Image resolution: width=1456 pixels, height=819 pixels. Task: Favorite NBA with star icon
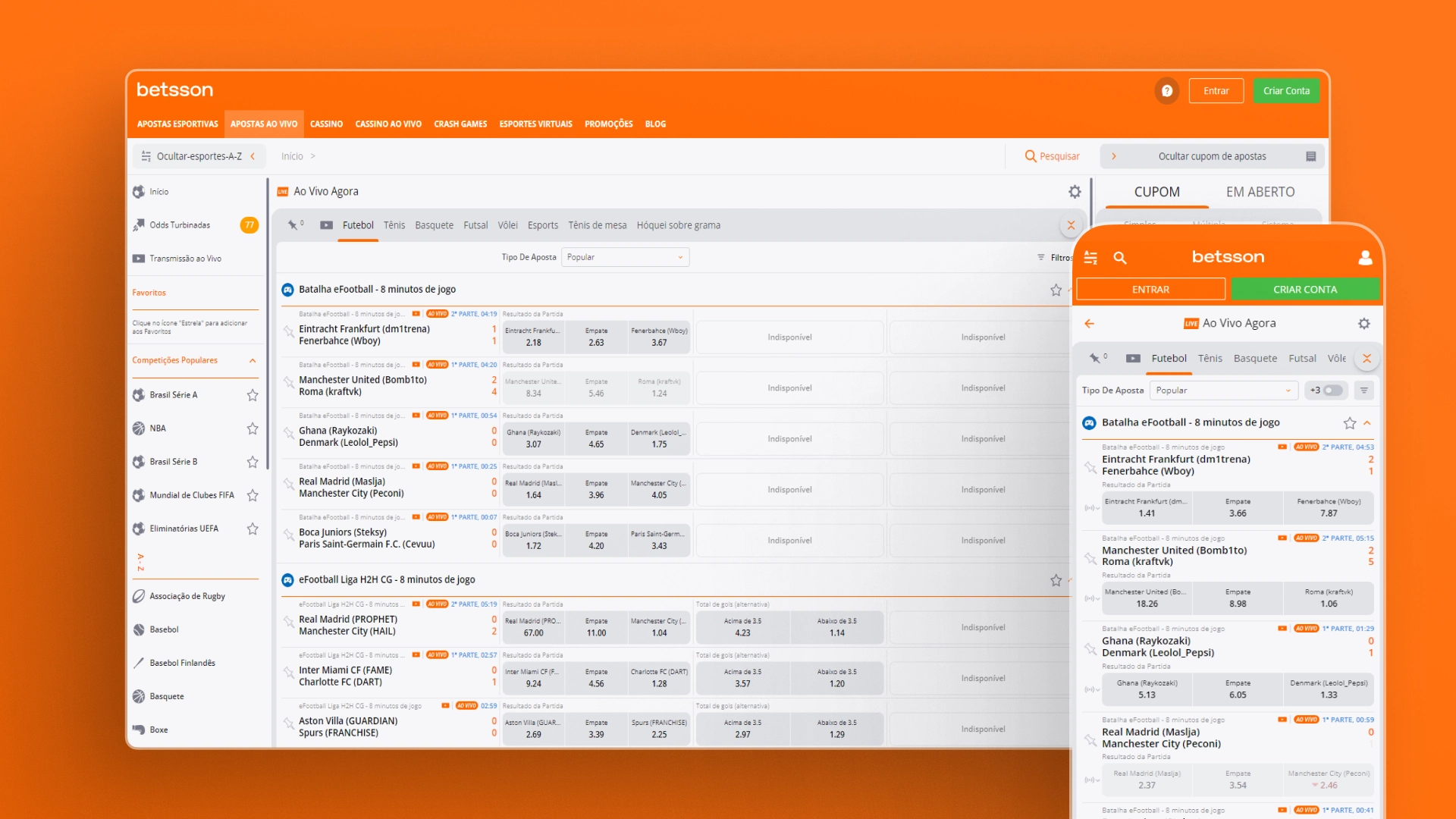253,428
